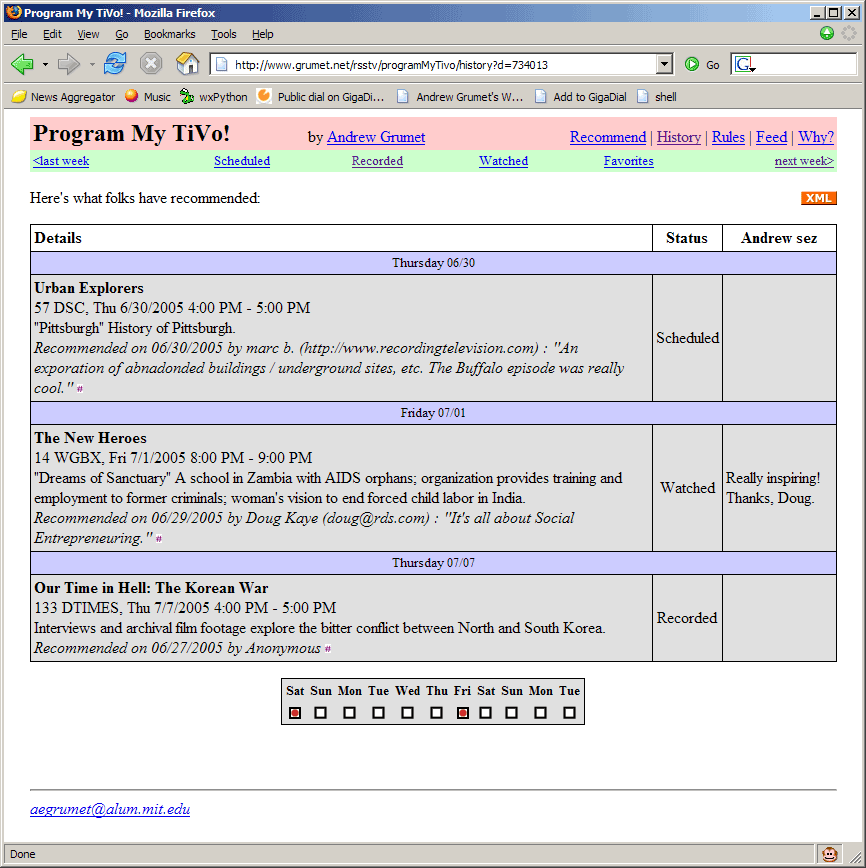Open the Bookmarks menu

click(x=169, y=34)
